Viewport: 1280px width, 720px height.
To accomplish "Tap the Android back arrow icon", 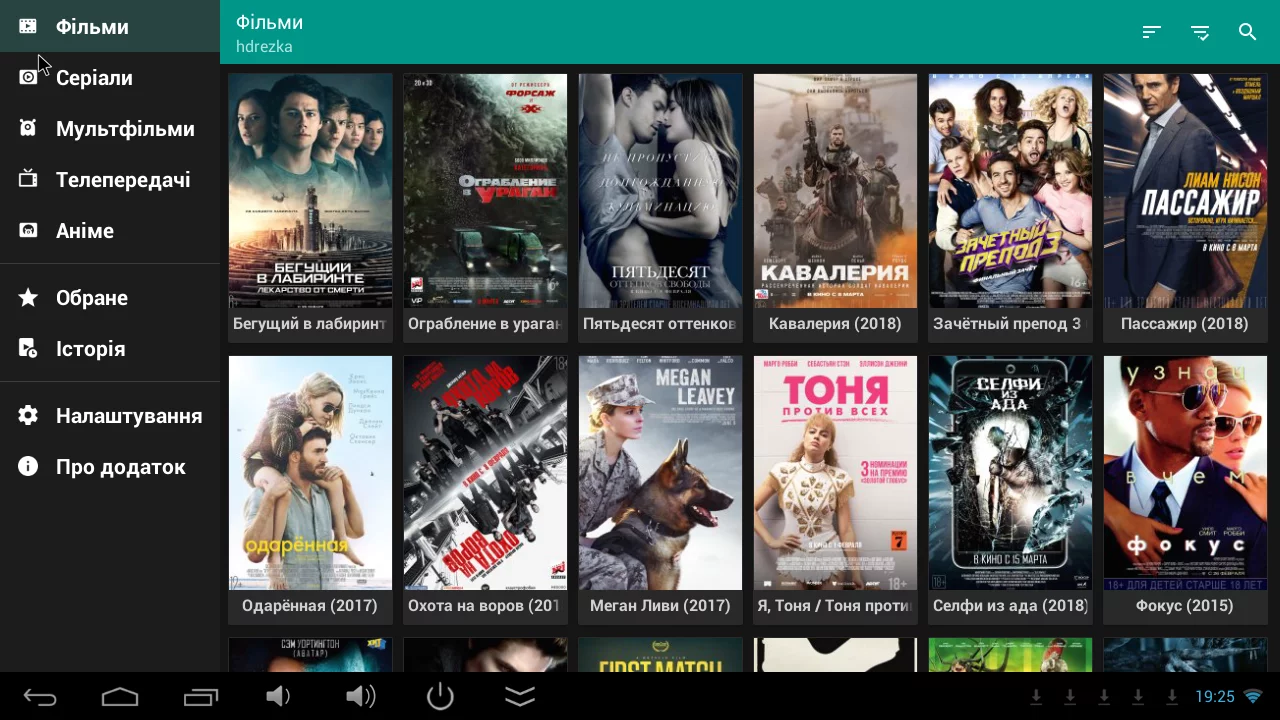I will tap(40, 697).
